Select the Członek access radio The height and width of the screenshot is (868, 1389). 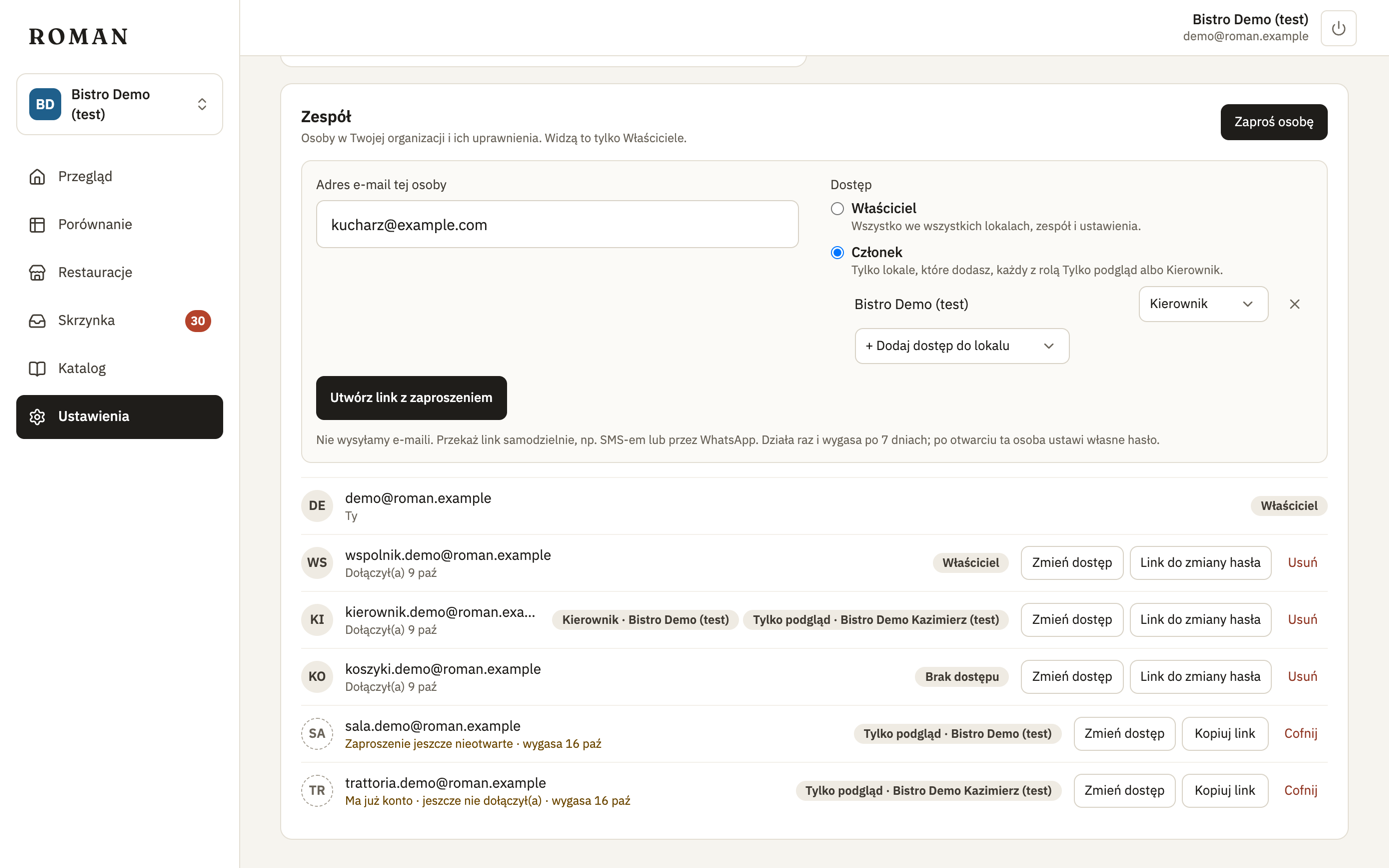[x=837, y=252]
